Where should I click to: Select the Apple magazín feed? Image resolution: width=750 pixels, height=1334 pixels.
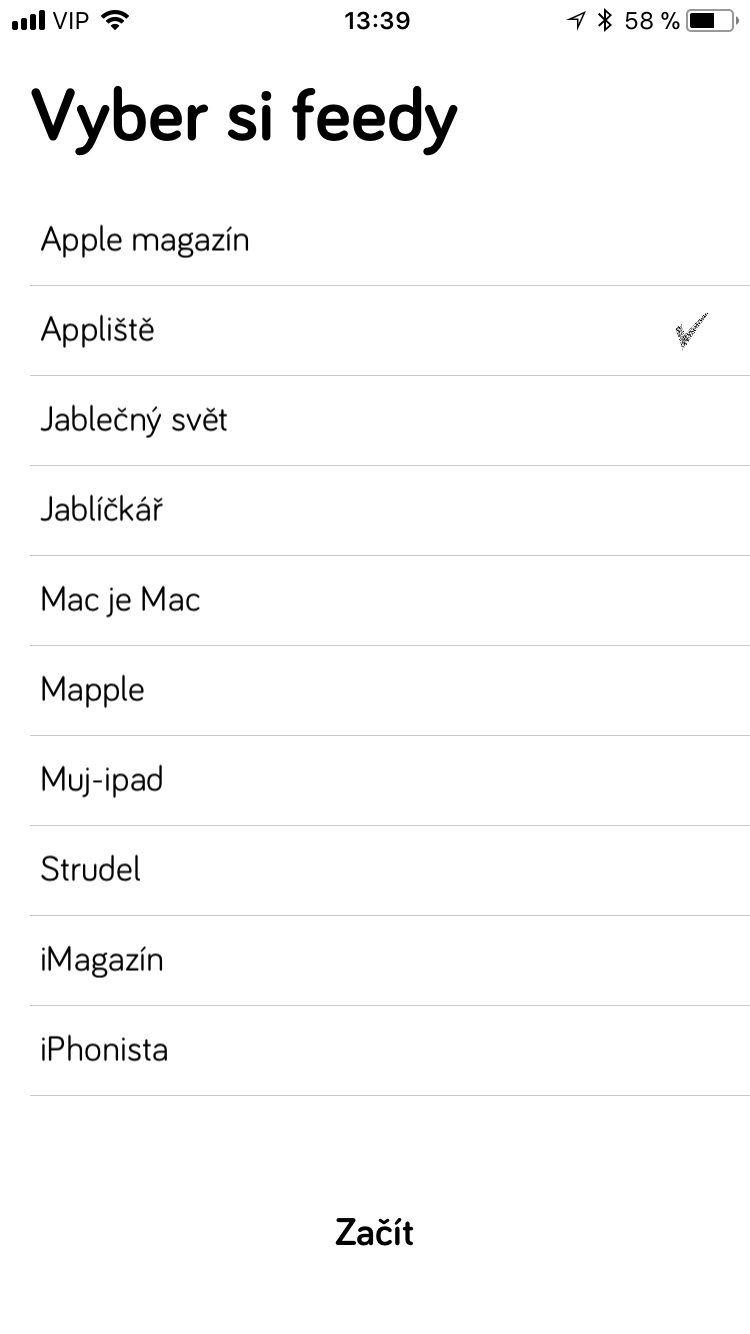click(x=145, y=241)
